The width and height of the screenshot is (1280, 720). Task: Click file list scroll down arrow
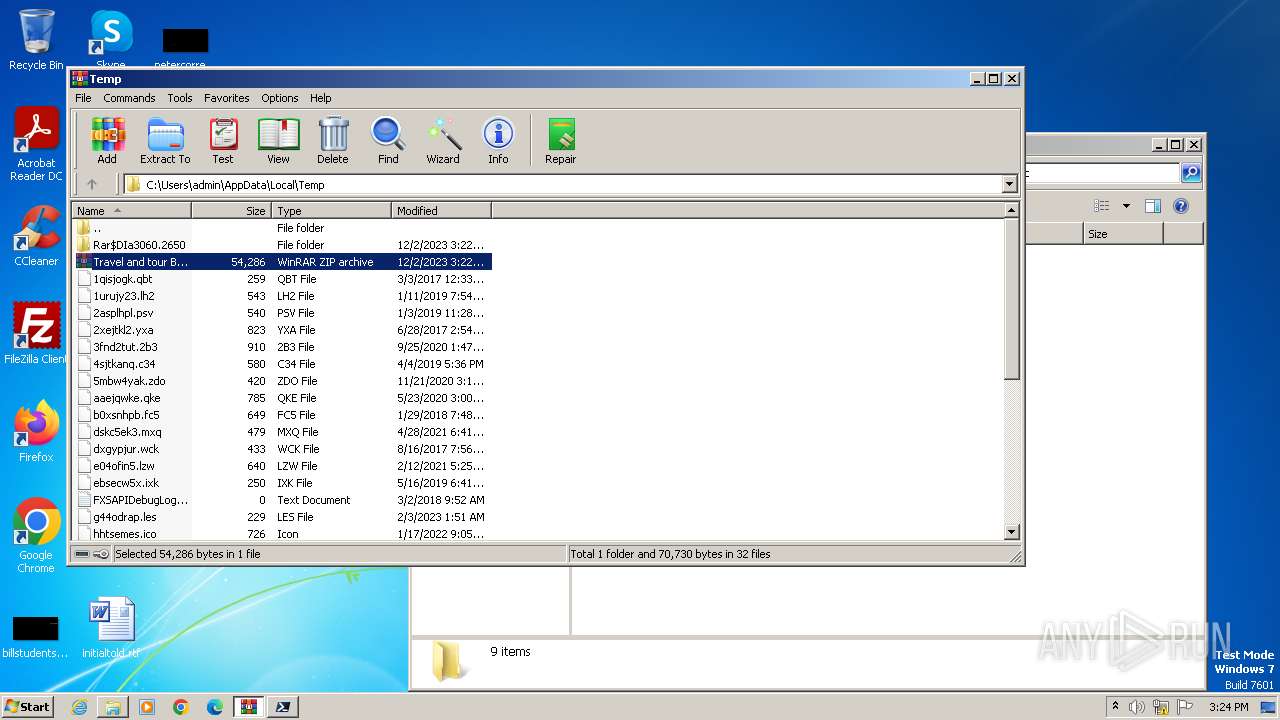(x=1011, y=533)
